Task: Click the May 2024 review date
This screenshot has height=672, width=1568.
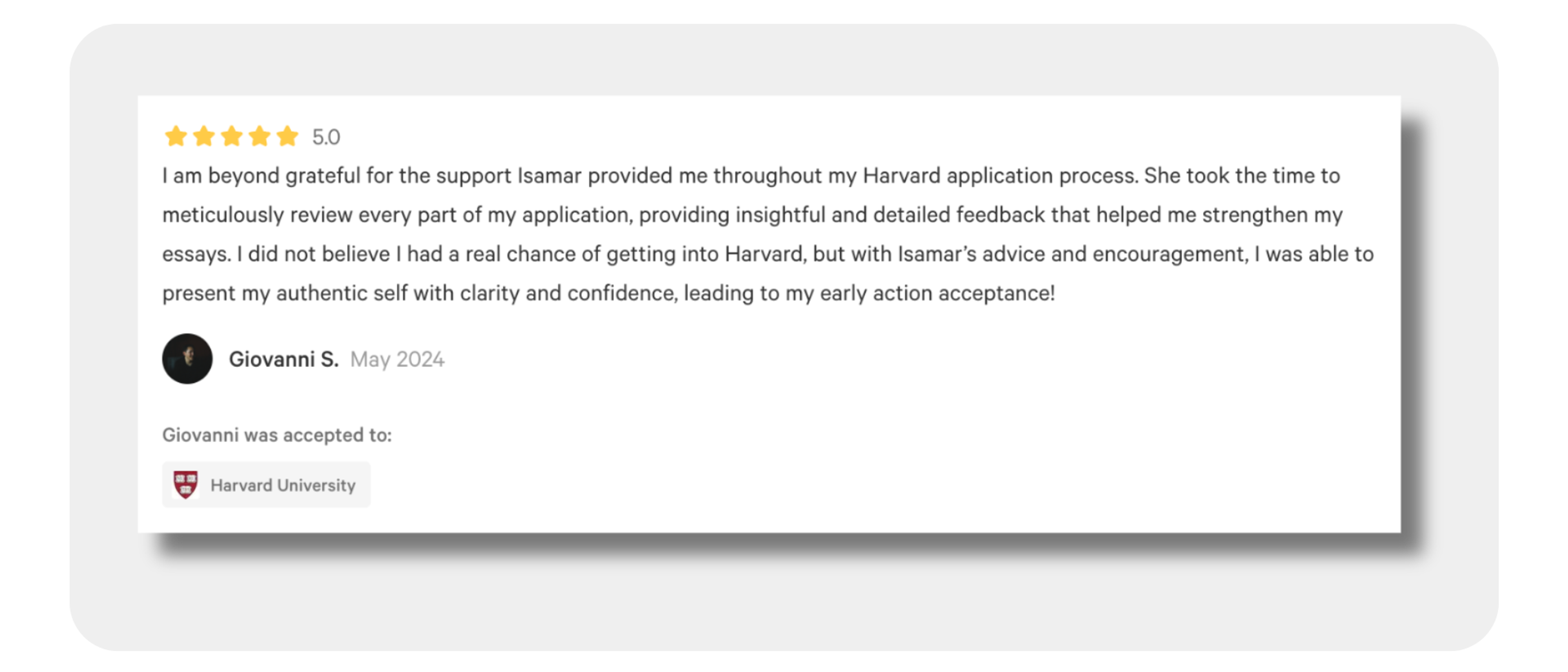Action: 397,359
